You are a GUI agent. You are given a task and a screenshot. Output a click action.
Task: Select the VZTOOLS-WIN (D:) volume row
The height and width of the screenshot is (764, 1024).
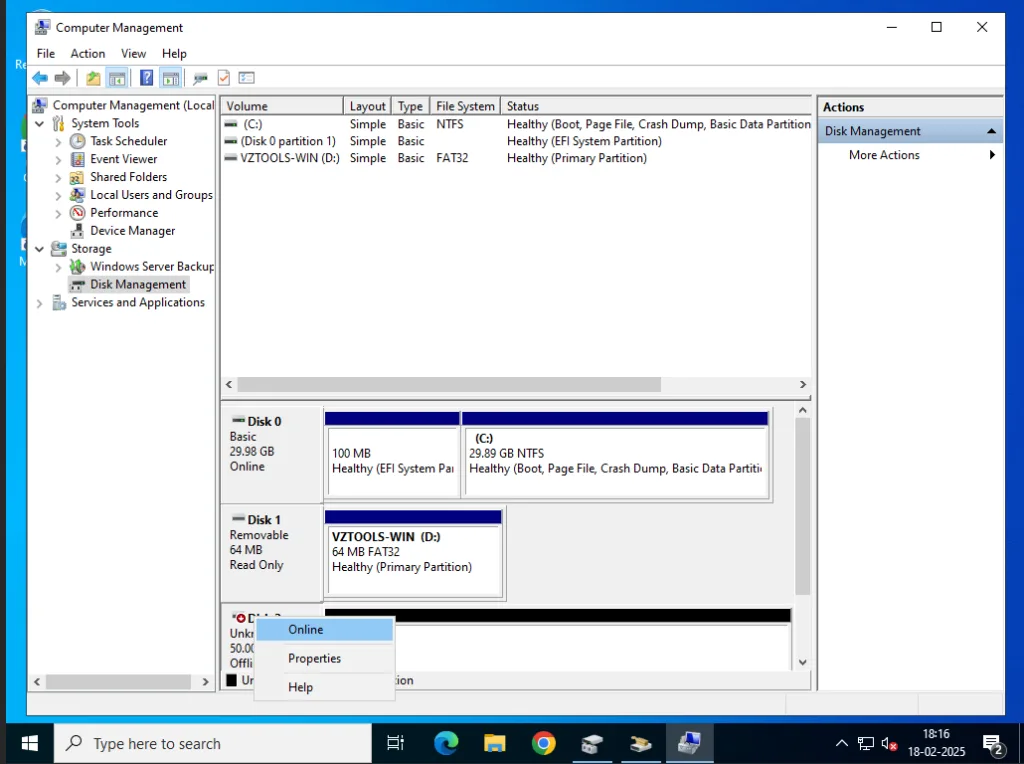[x=517, y=158]
